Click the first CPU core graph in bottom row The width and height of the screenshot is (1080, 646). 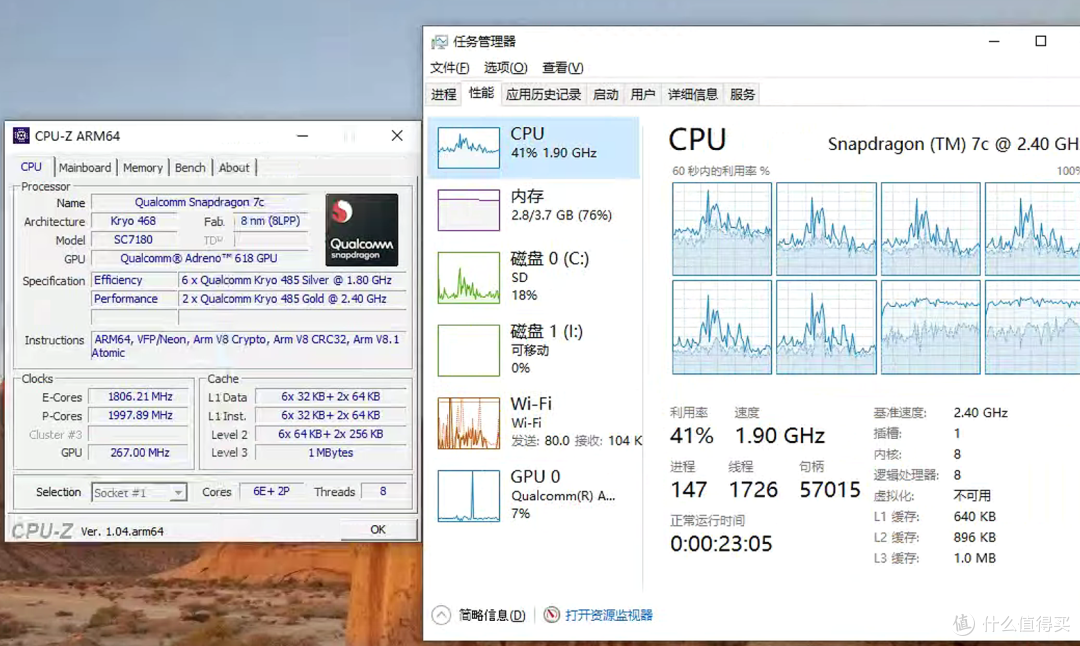pyautogui.click(x=722, y=327)
